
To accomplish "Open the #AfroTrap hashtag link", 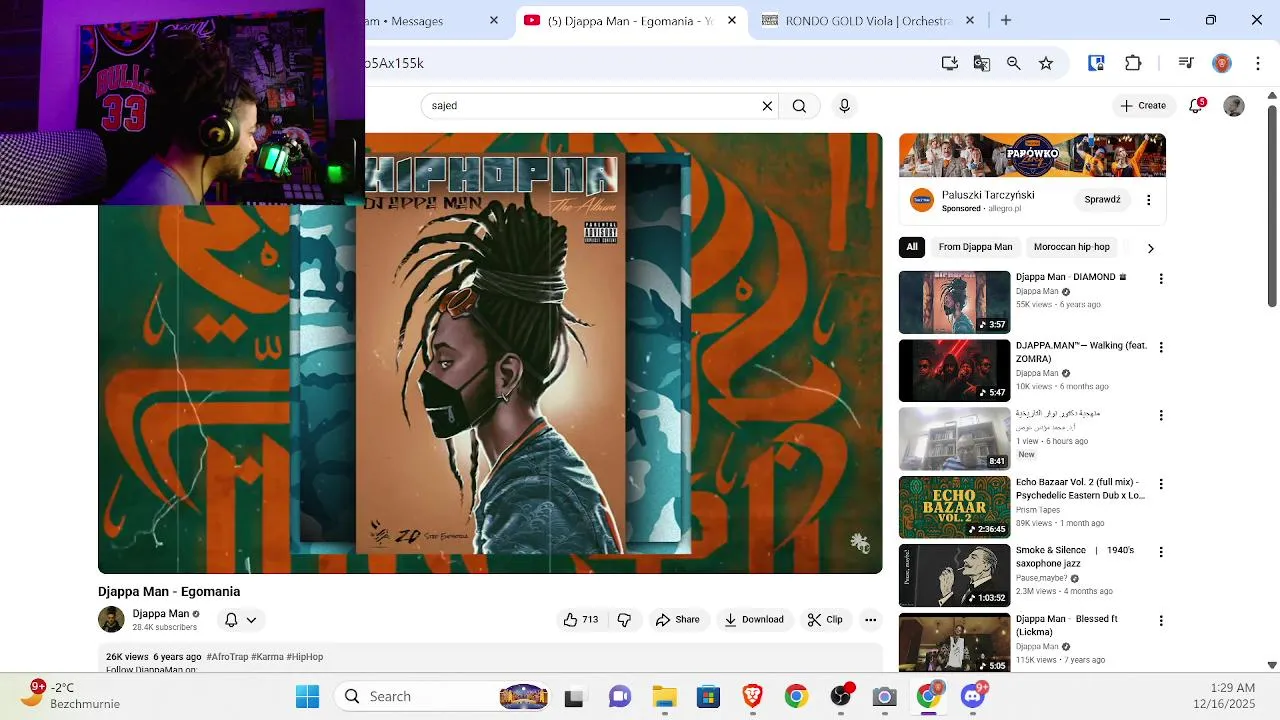I will click(227, 657).
